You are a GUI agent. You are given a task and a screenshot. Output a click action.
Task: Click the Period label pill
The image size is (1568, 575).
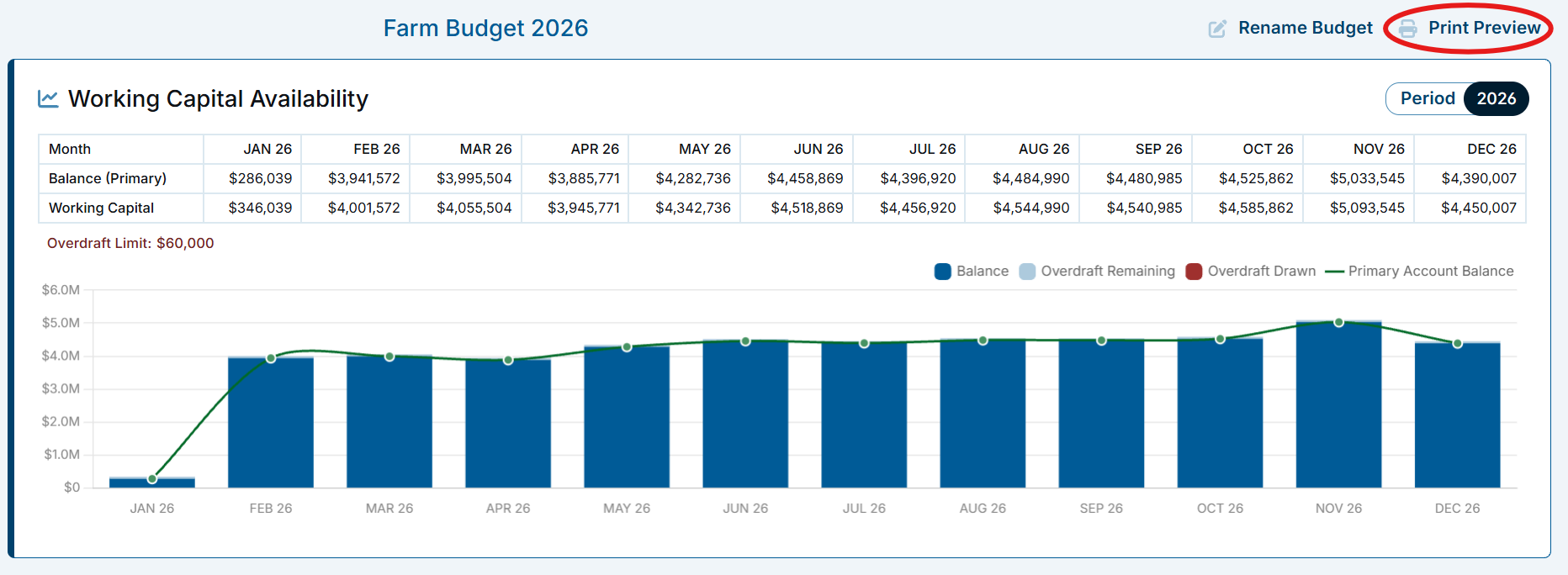point(1427,98)
